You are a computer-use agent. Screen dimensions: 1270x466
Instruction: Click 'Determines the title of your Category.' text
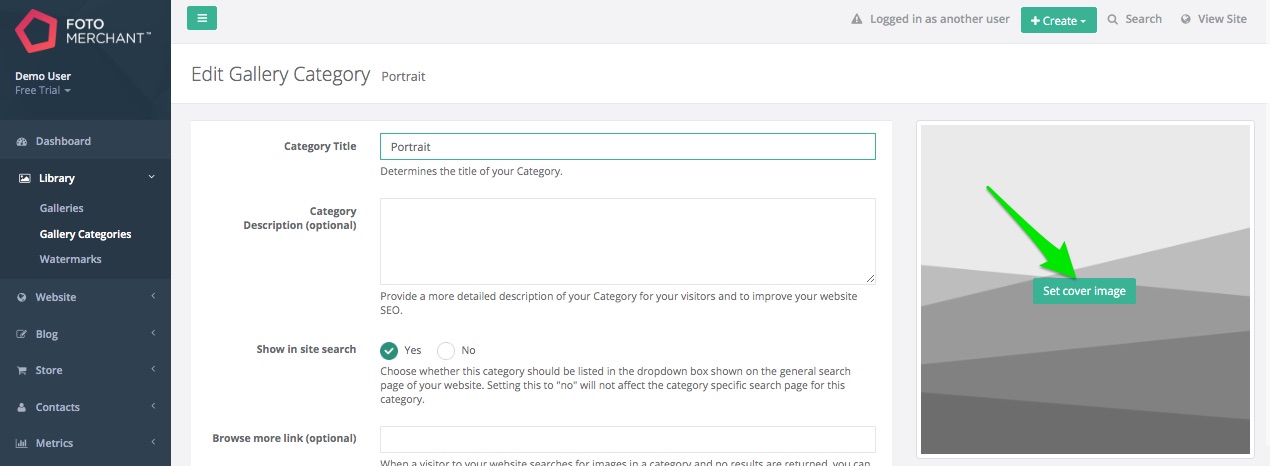click(471, 171)
